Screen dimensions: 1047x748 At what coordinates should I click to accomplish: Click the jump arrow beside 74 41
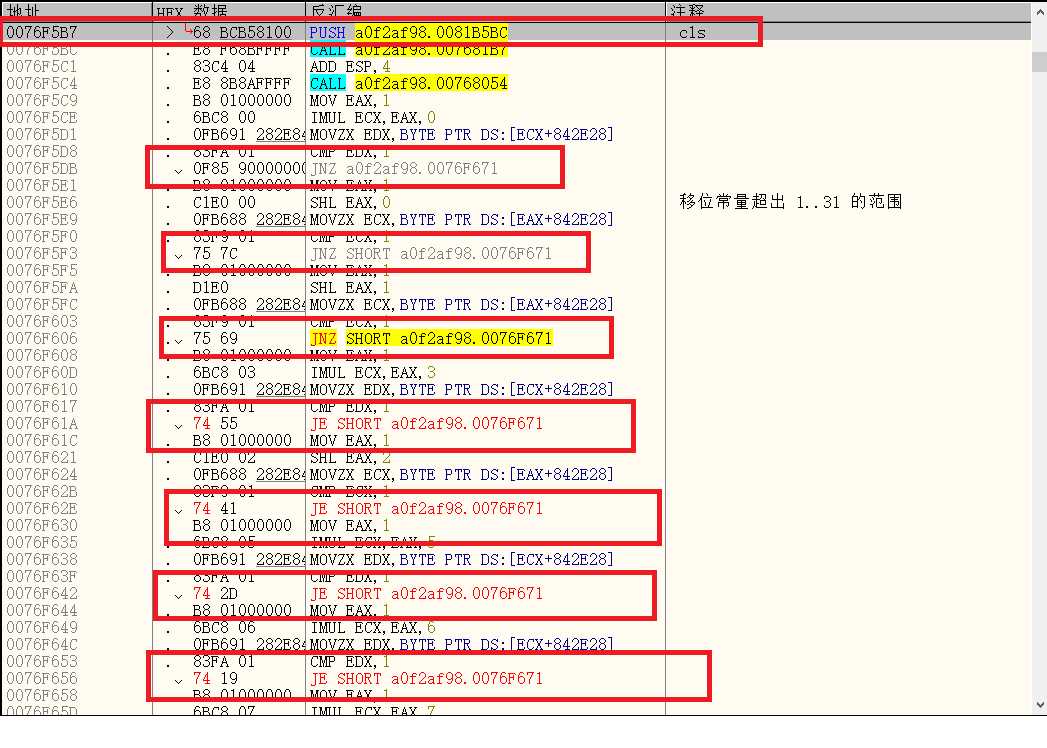pyautogui.click(x=178, y=510)
